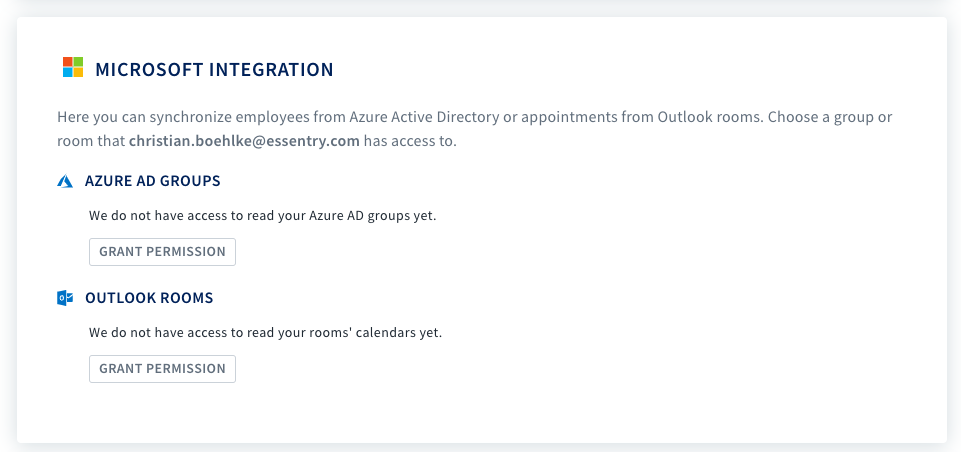Click the christian.boehlke@essentry.com email address
The height and width of the screenshot is (452, 961).
244,141
